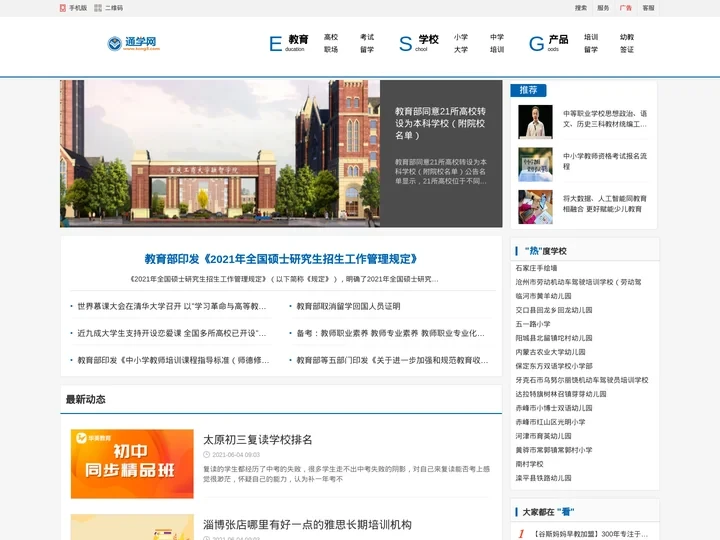The height and width of the screenshot is (540, 720).
Task: Select 留学 under 产品 menu
Action: tap(591, 49)
